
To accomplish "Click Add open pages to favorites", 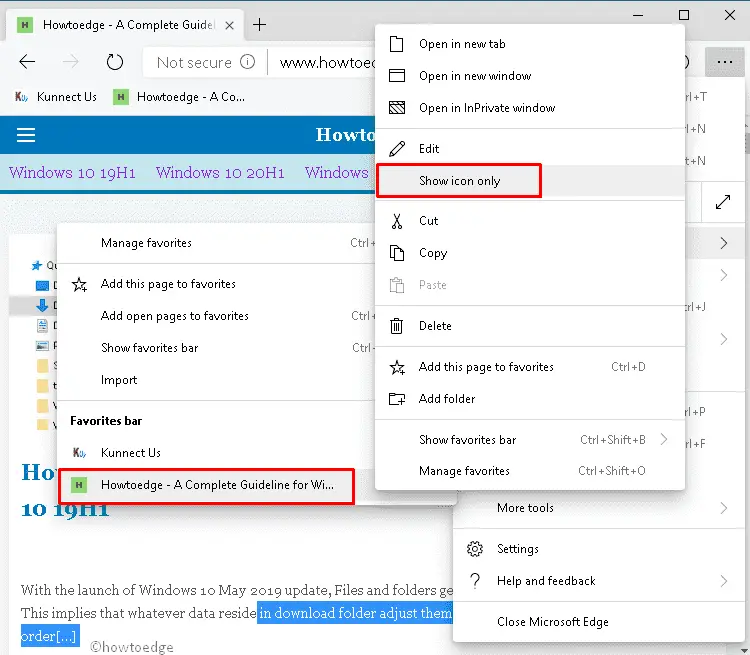I will (216, 316).
